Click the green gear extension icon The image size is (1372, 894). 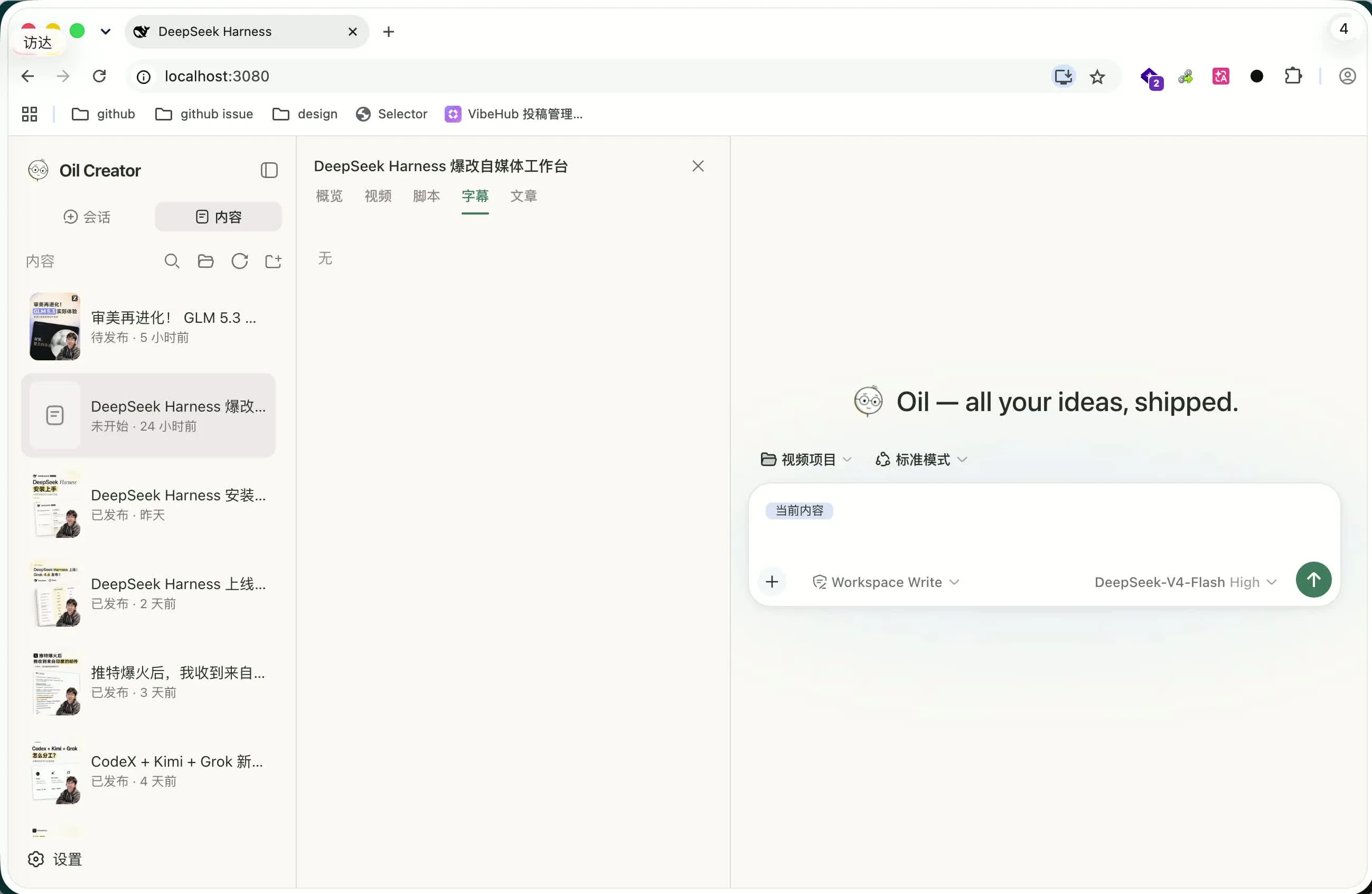point(1185,76)
